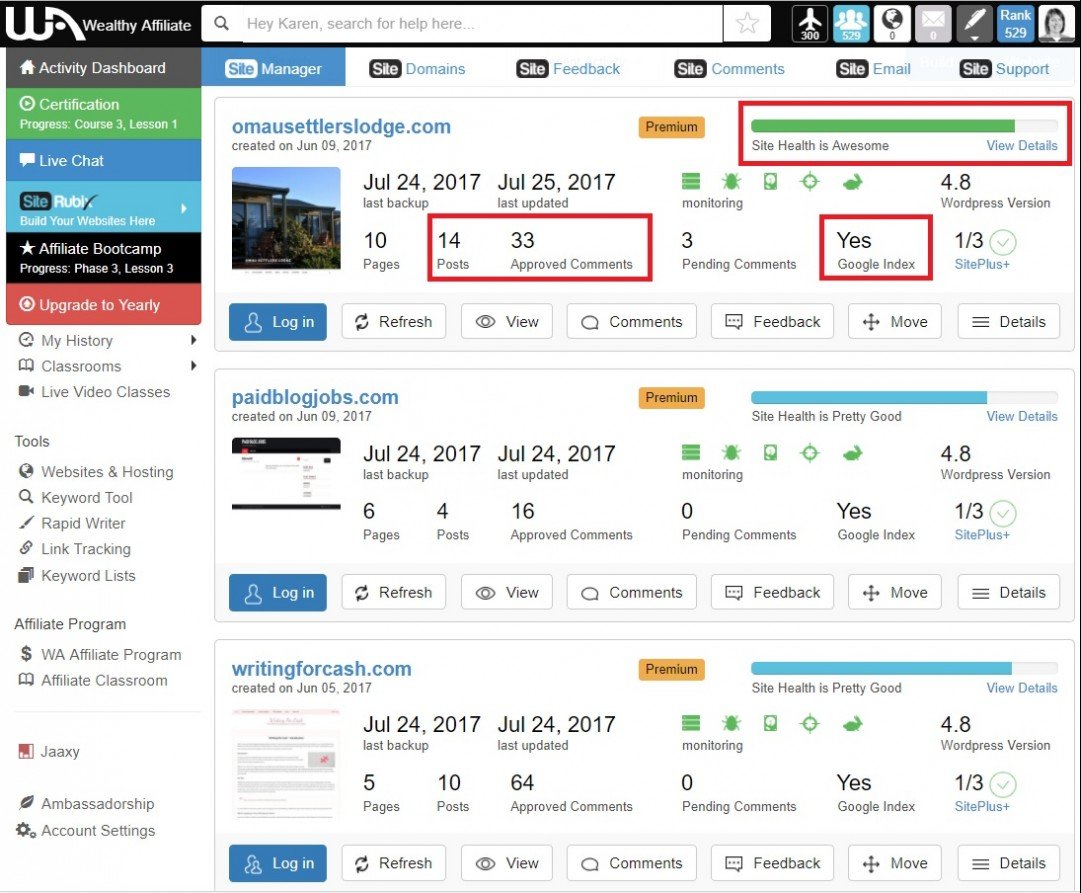Open Live Video Classes in sidebar
The image size is (1081, 893).
tap(94, 392)
